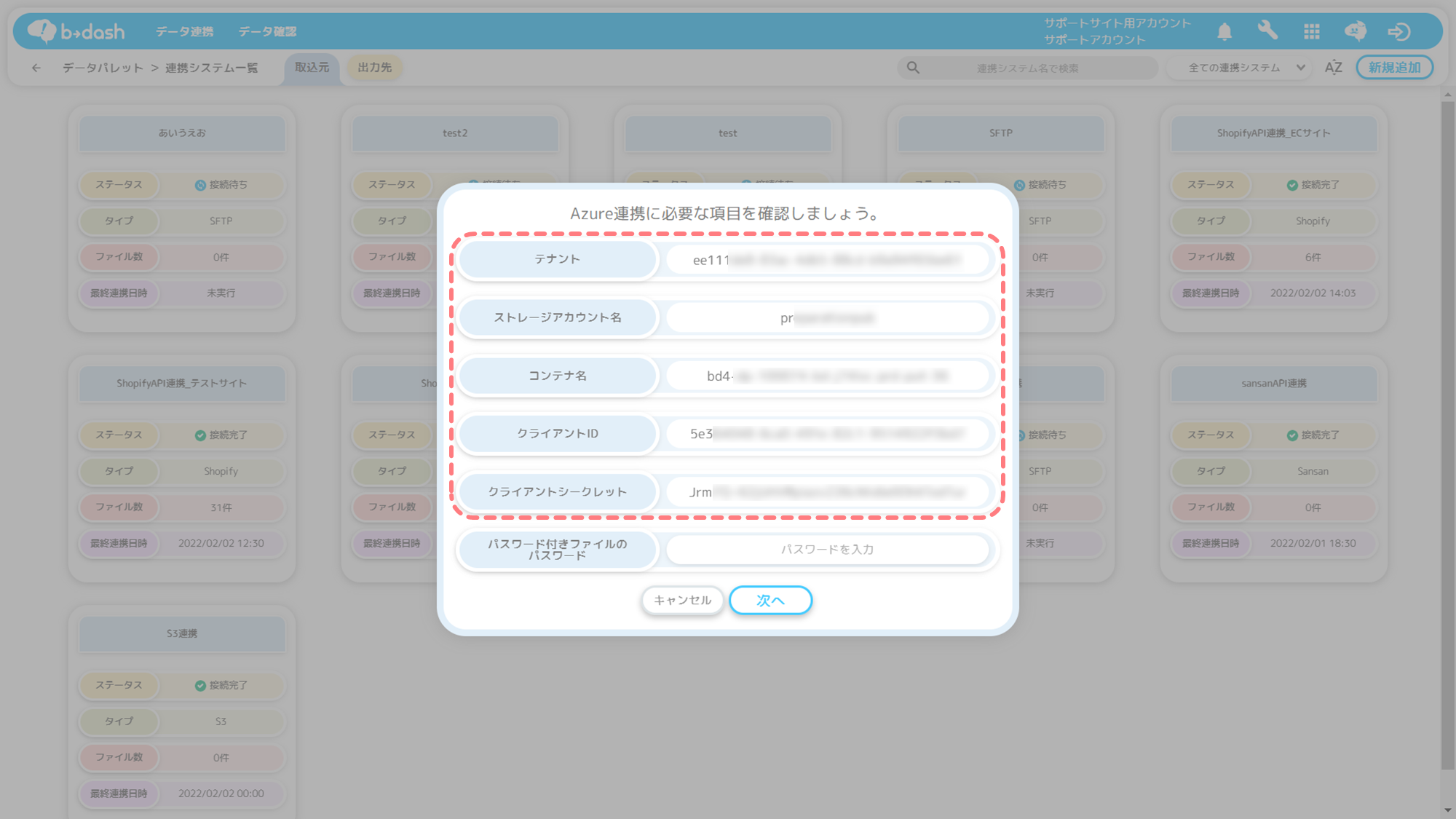Open the wrench settings icon
The image size is (1456, 819).
click(x=1267, y=31)
